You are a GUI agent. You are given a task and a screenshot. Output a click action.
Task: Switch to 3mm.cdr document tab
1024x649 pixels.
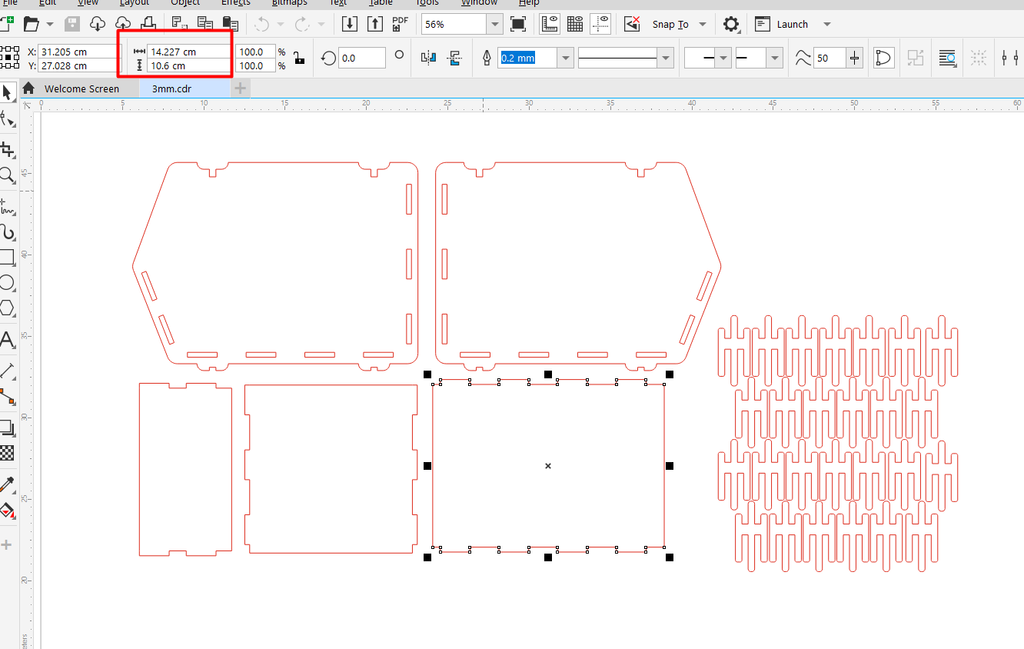pyautogui.click(x=172, y=89)
